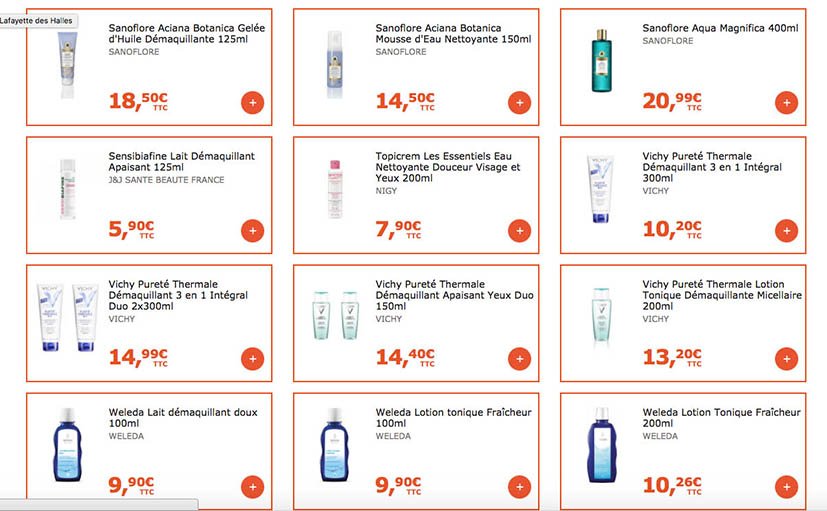This screenshot has width=827, height=511.
Task: Add Sensibiafine Lait Démaquillant to cart
Action: pyautogui.click(x=252, y=230)
